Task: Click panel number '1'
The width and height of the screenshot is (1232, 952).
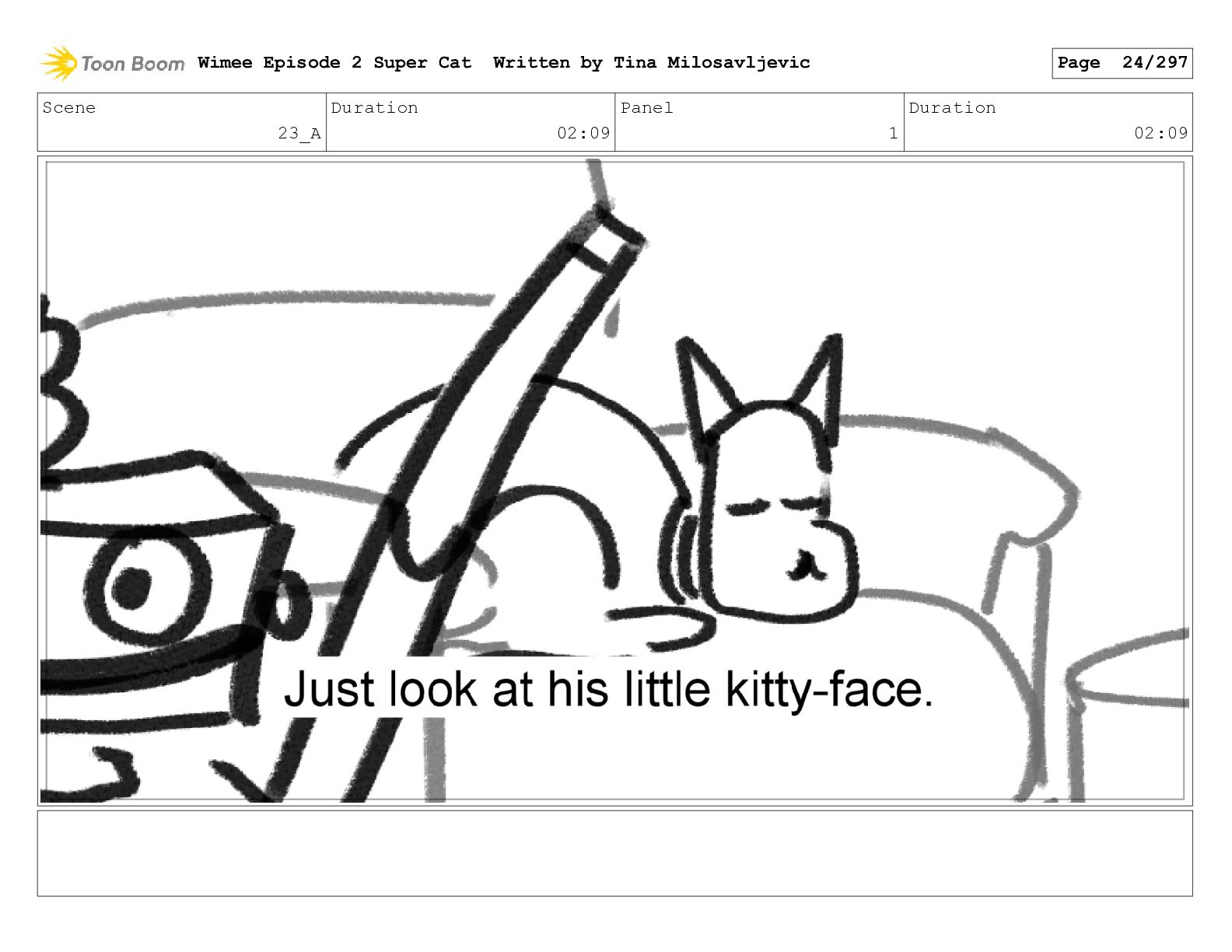Action: tap(894, 134)
